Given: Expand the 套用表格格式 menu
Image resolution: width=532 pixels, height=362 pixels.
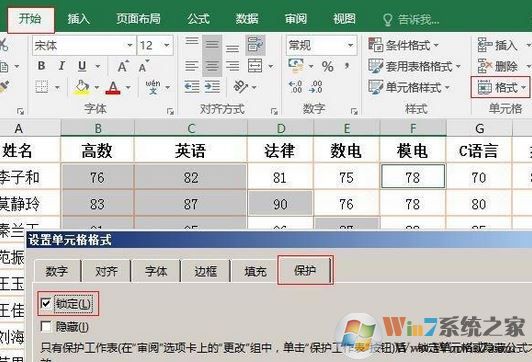Looking at the screenshot, I should click(415, 66).
